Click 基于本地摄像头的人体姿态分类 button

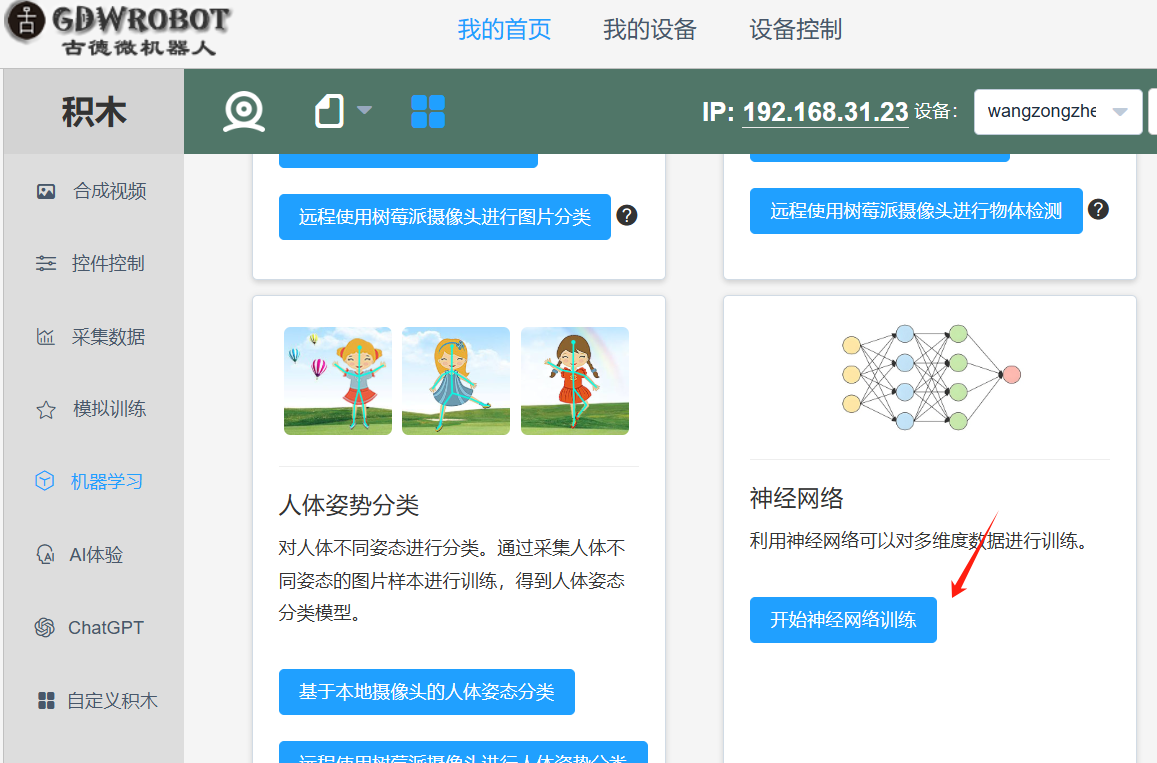click(x=426, y=692)
